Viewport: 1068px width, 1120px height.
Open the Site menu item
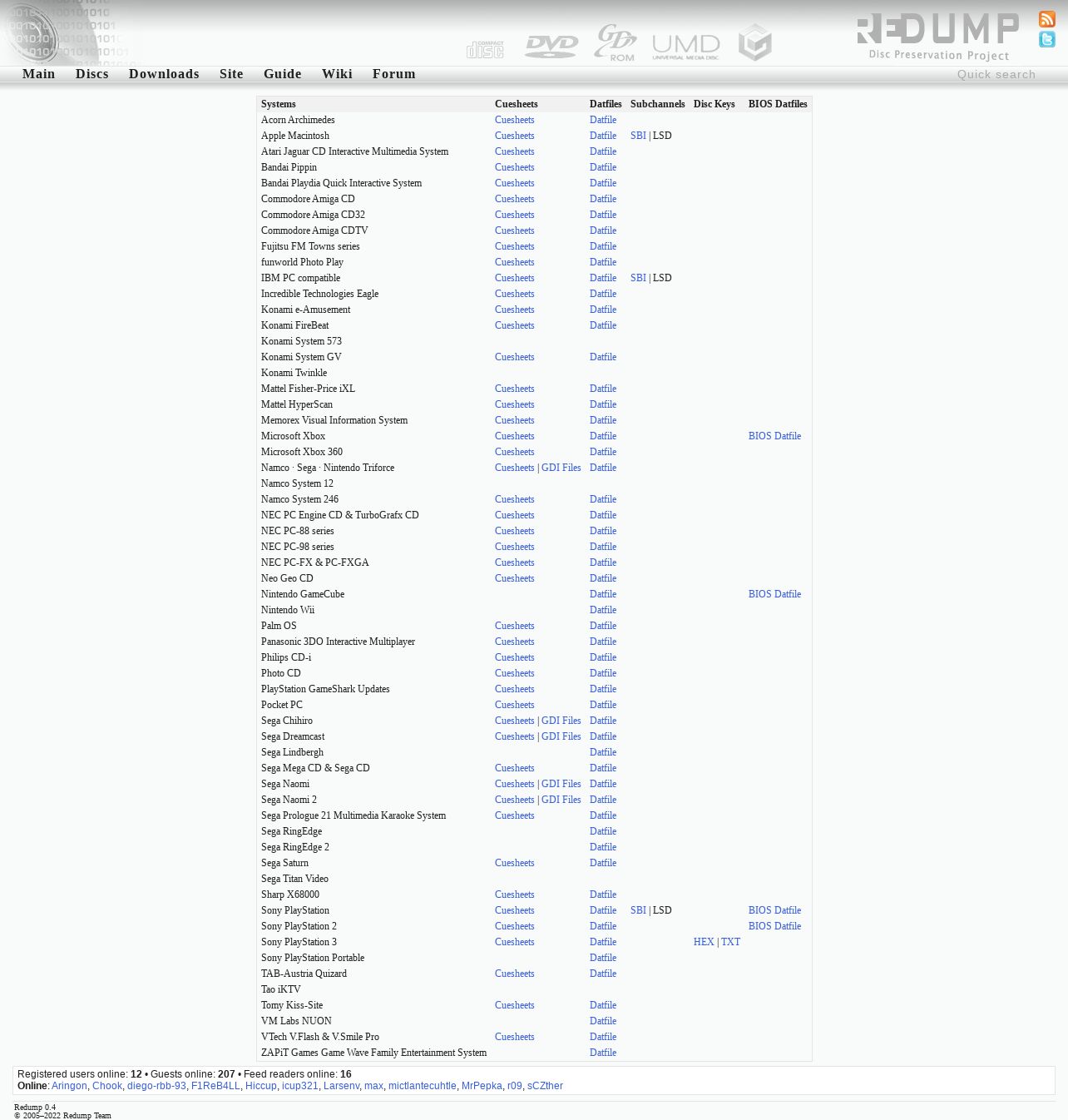(x=231, y=74)
